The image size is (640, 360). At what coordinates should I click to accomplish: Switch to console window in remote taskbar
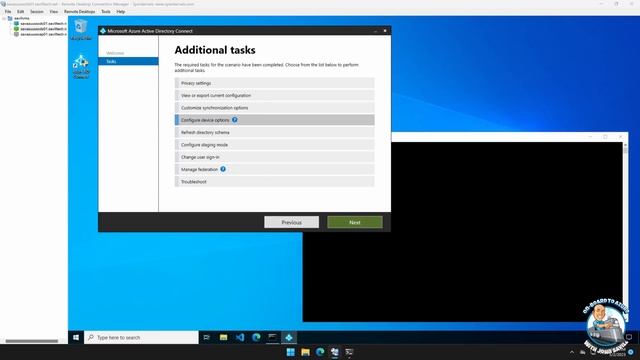272,337
